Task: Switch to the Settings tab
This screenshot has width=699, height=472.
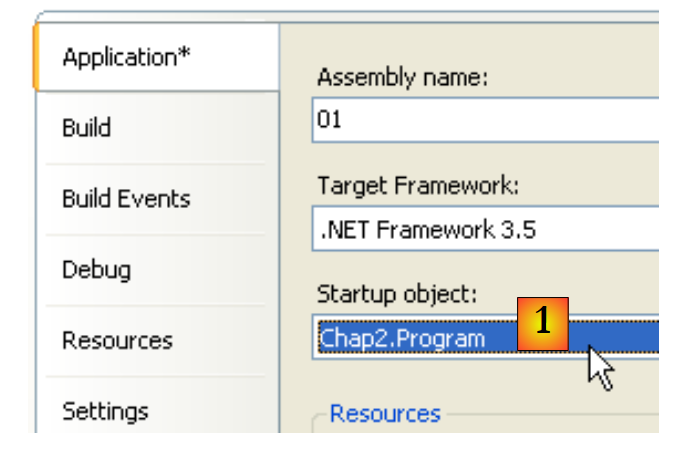Action: tap(105, 411)
